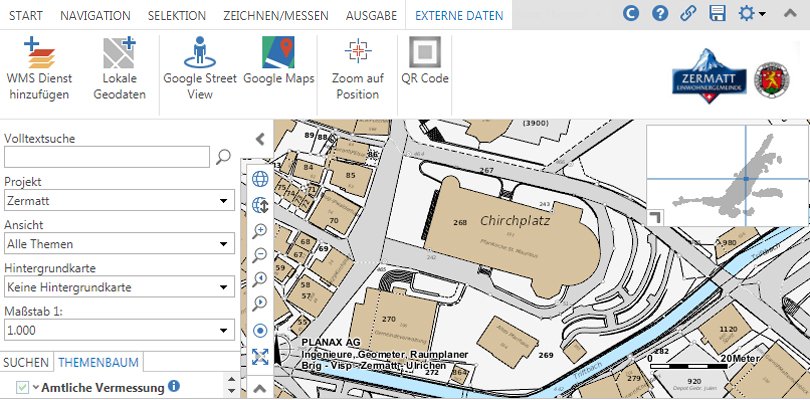The width and height of the screenshot is (810, 400).
Task: Click inside the Volltextsuche text field
Action: point(106,156)
